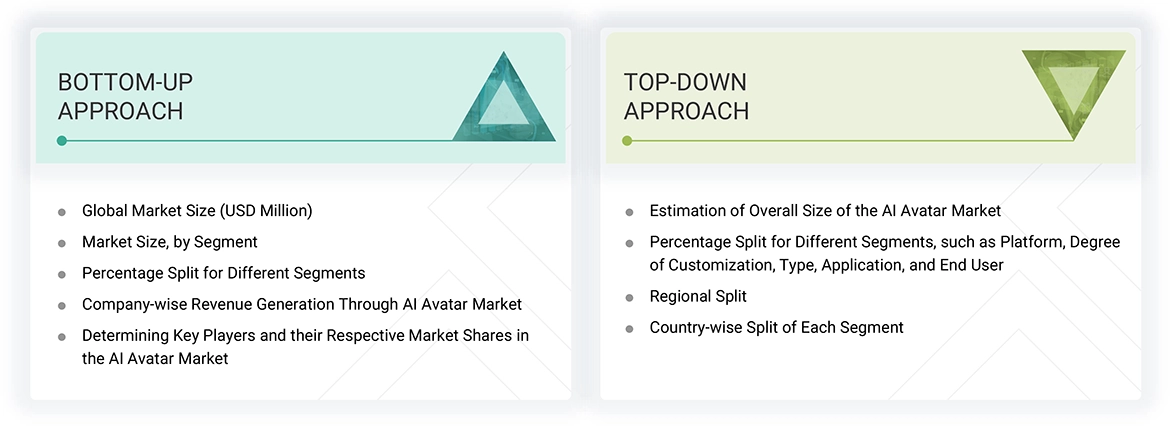Click bullet beside Market Size, by Segment
The height and width of the screenshot is (426, 1170).
62,243
